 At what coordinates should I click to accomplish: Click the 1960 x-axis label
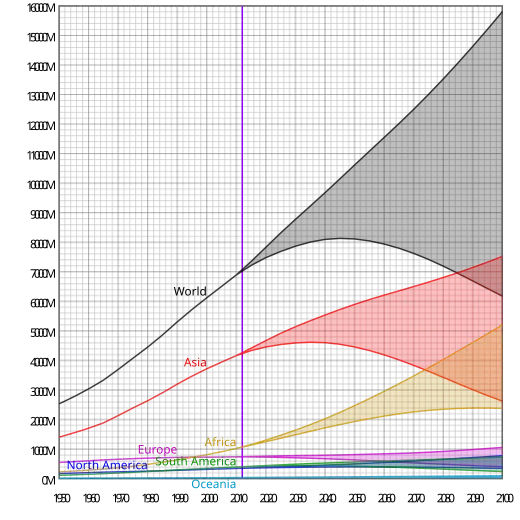pos(91,498)
